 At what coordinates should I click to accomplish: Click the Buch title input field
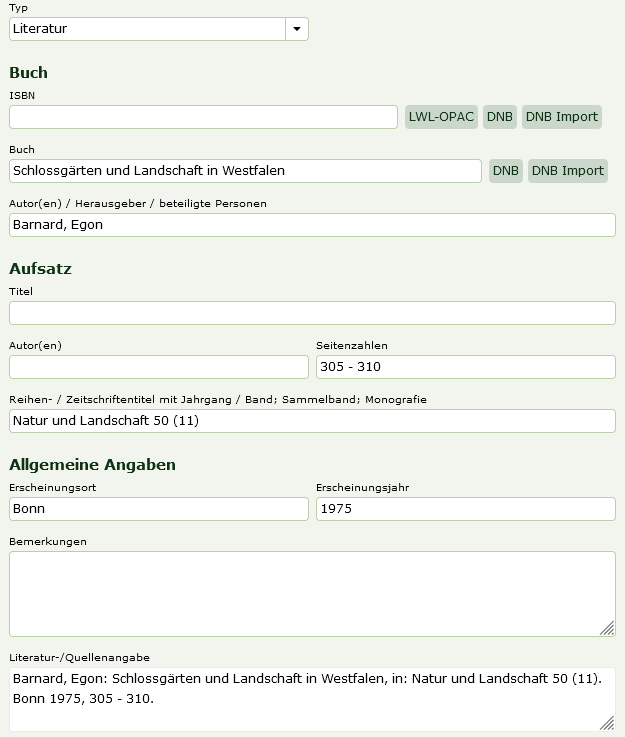pos(245,171)
